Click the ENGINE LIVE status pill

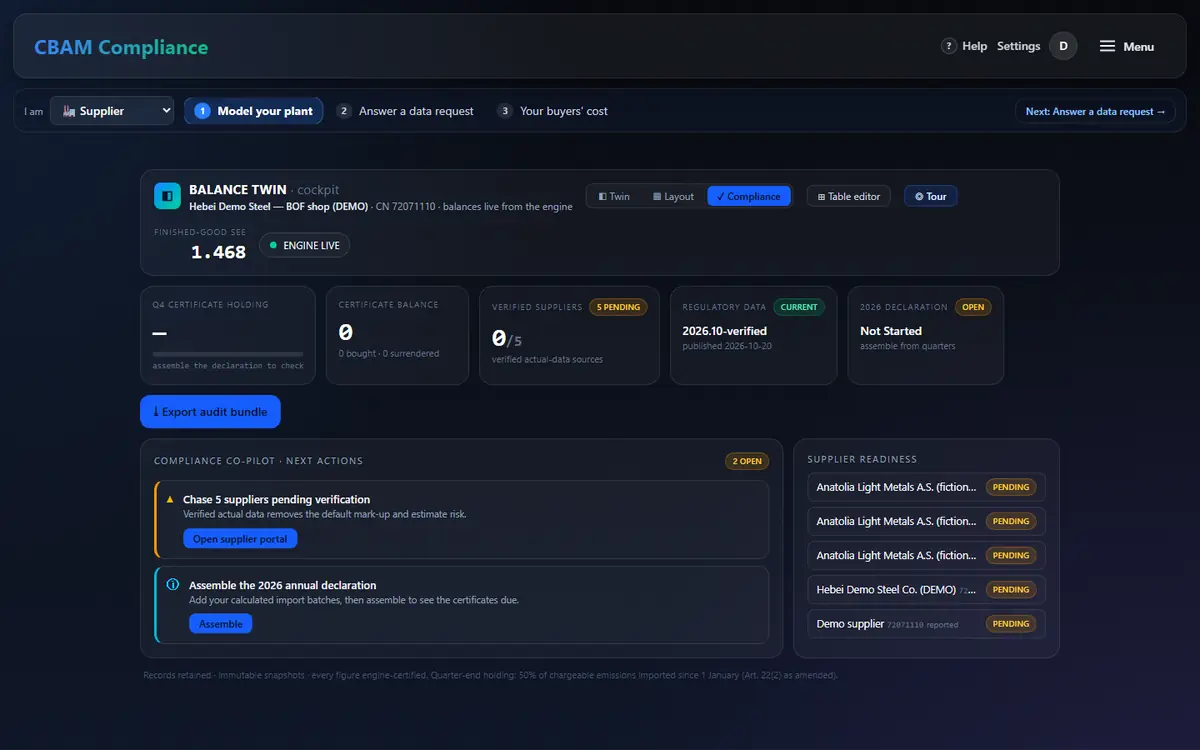pyautogui.click(x=304, y=245)
